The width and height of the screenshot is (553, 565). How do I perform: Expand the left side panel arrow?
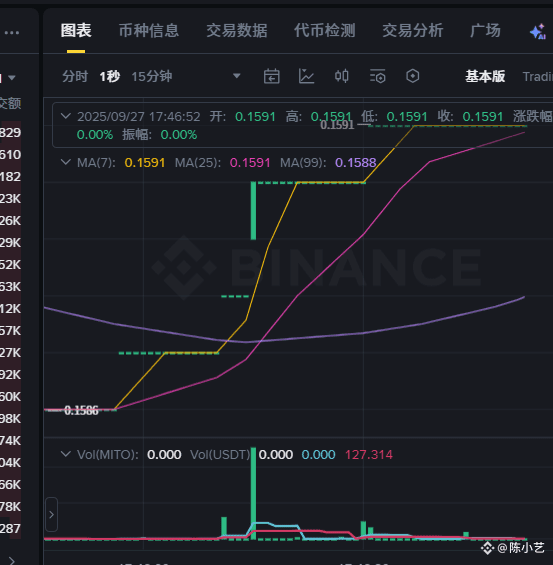click(51, 515)
